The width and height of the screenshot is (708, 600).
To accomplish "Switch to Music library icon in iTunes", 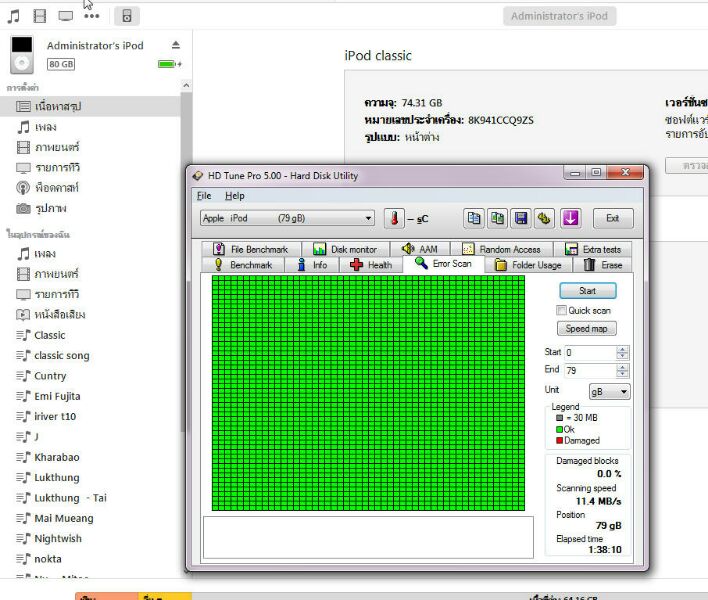I will coord(13,16).
